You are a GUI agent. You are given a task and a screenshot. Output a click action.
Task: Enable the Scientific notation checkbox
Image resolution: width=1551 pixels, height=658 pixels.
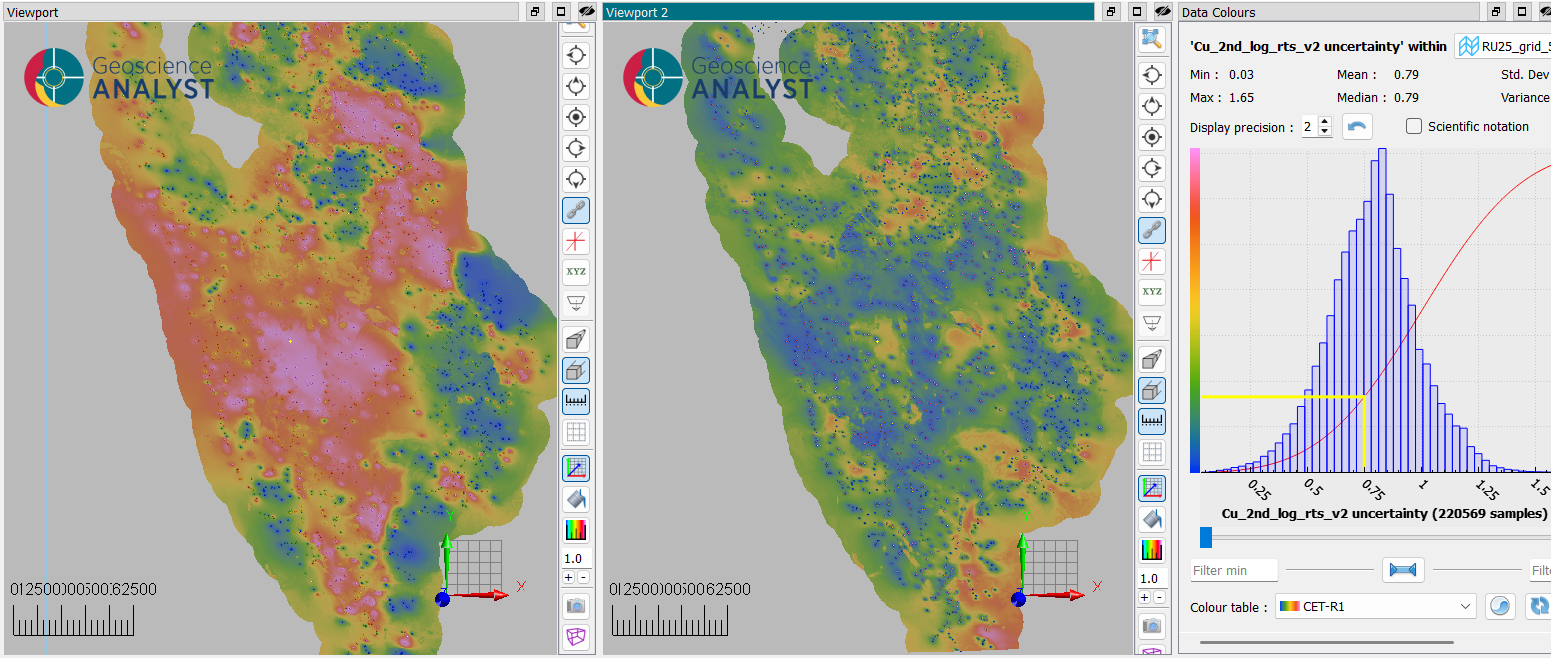1414,126
